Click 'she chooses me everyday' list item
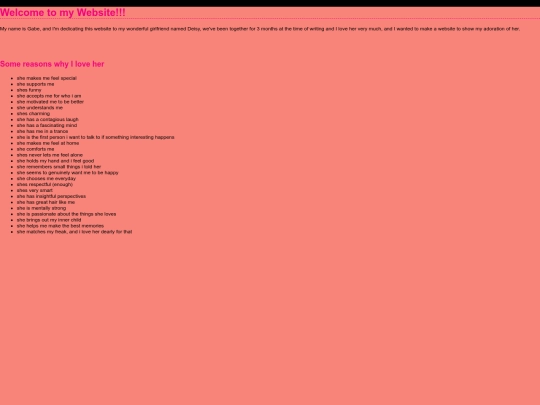Screen dimensions: 540x405 (46, 178)
